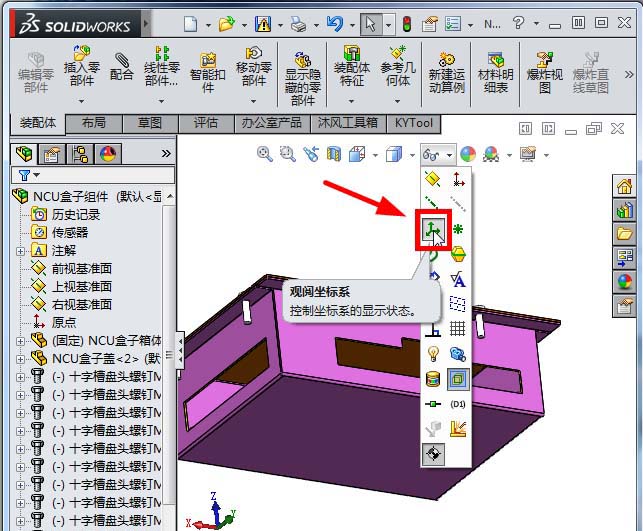Click the 配合 mate button
Viewport: 643px width, 531px height.
point(122,66)
